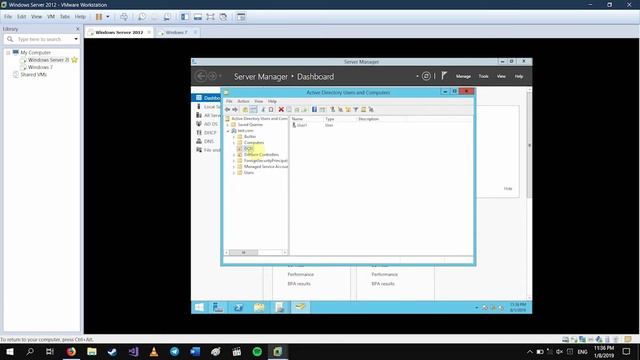The height and width of the screenshot is (360, 640).
Task: Toggle the VMware library sidebar view icon
Action: pos(184,17)
